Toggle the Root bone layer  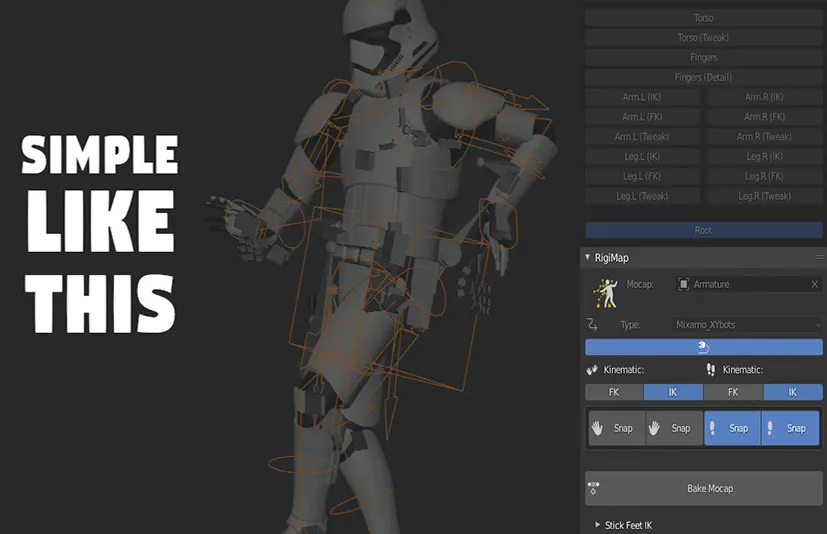[704, 230]
